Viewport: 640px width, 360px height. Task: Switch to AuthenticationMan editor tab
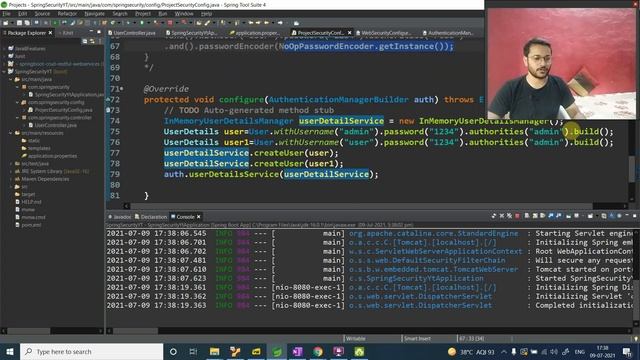448,33
